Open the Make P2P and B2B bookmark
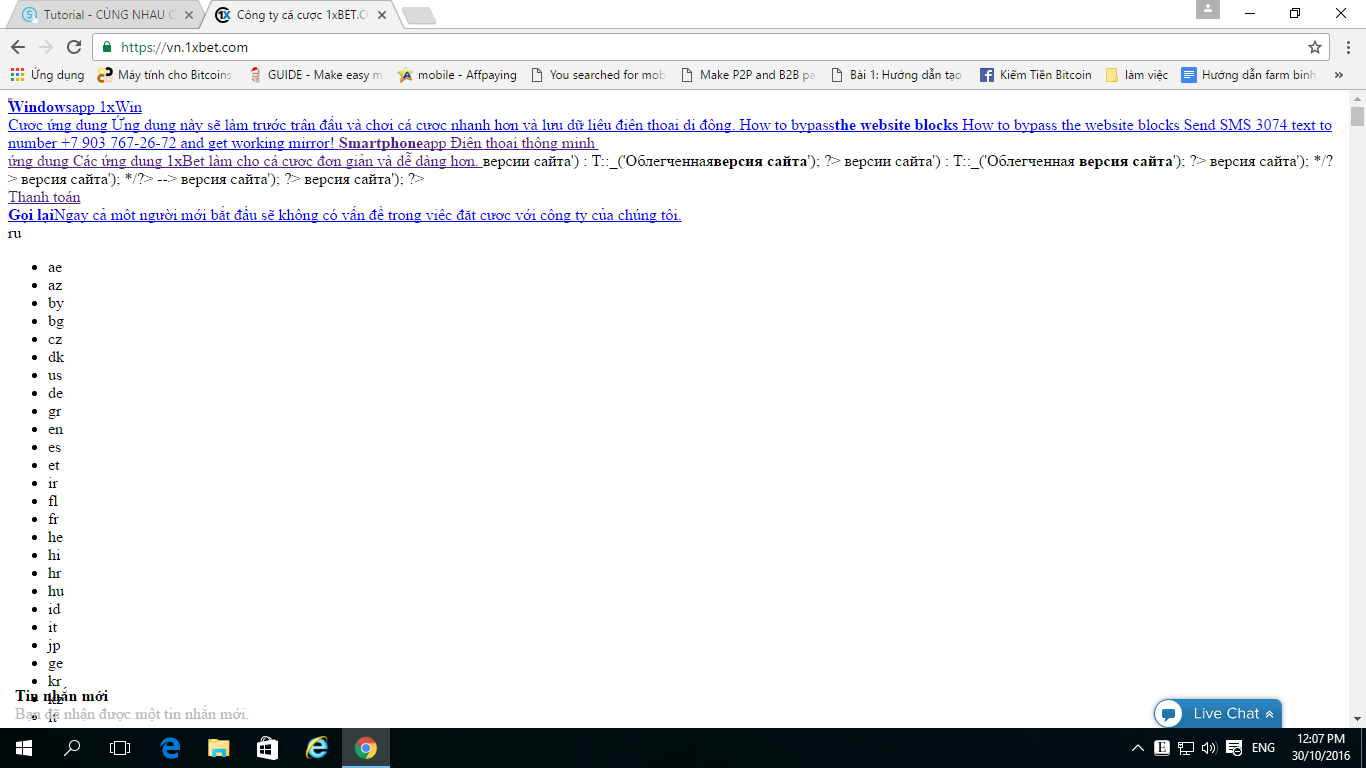The image size is (1366, 768). (748, 75)
